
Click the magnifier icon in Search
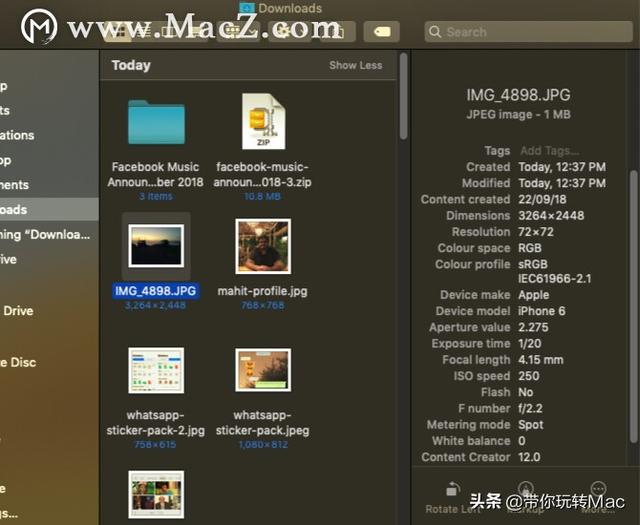[x=435, y=32]
